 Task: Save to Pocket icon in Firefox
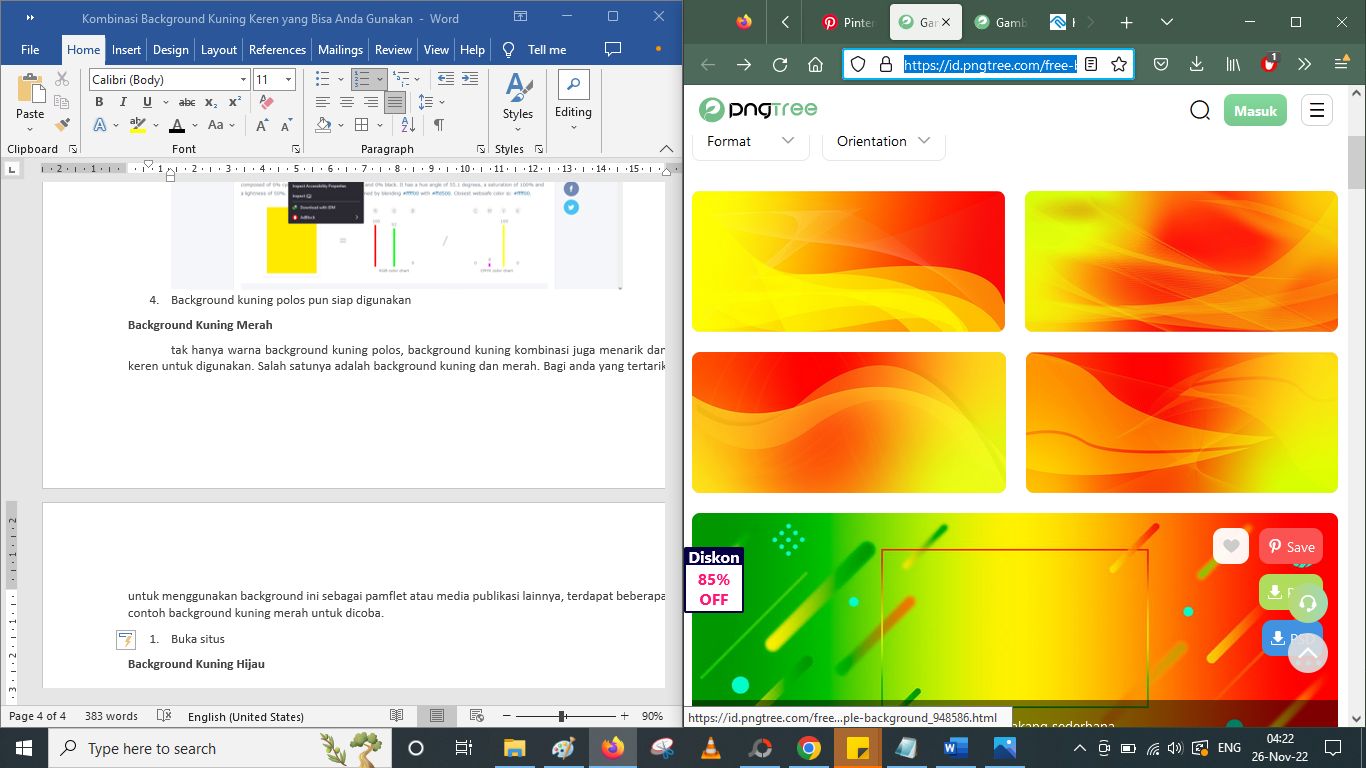click(x=1161, y=64)
